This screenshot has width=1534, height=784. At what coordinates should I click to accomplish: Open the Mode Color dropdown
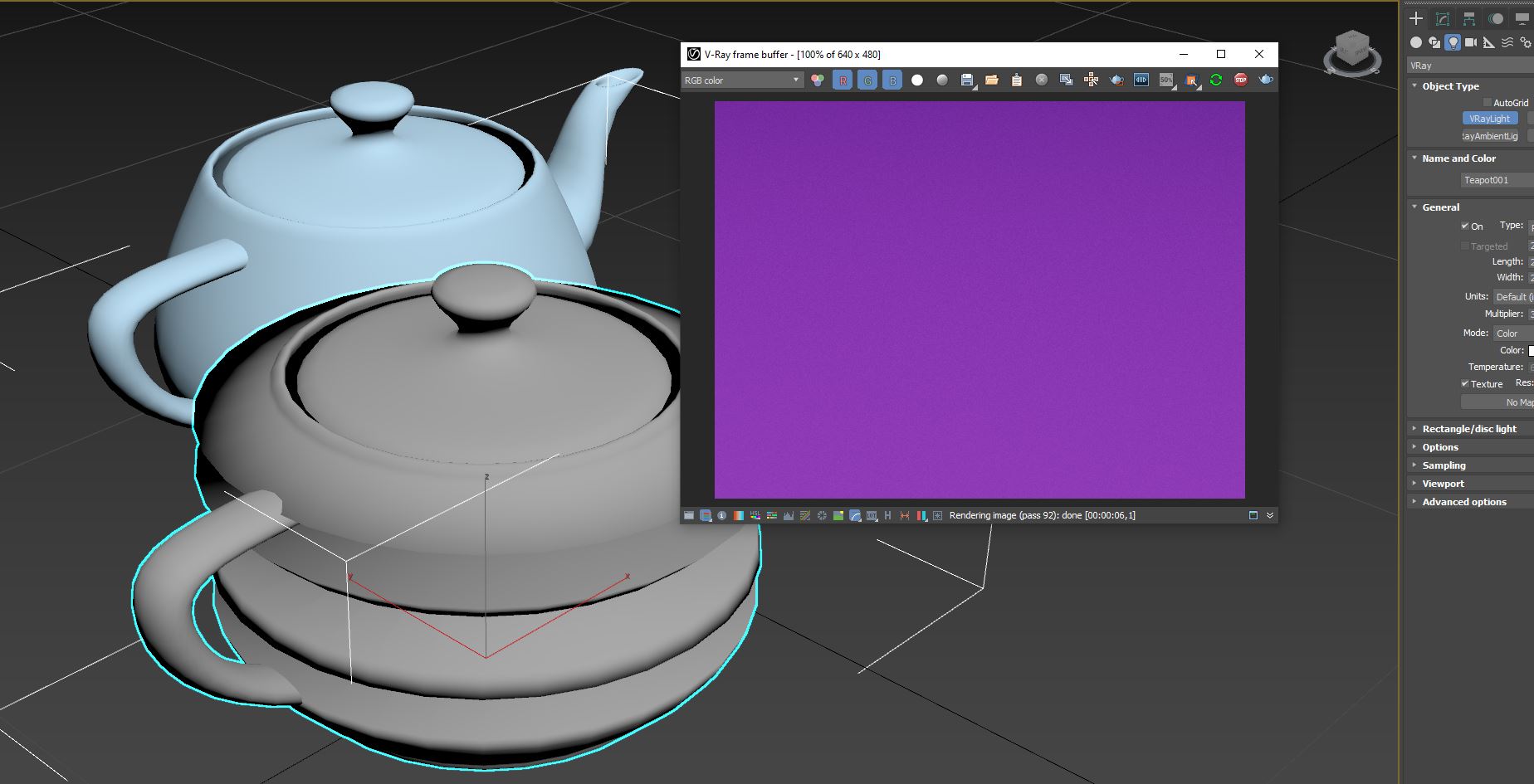coord(1513,334)
